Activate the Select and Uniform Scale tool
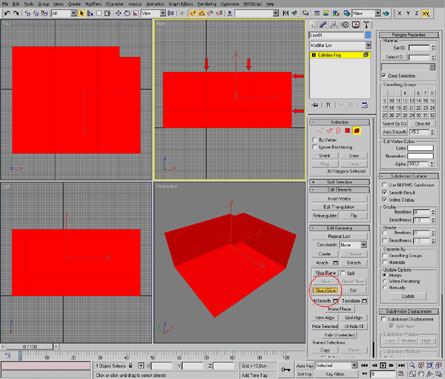Image resolution: width=445 pixels, height=379 pixels. [136, 13]
